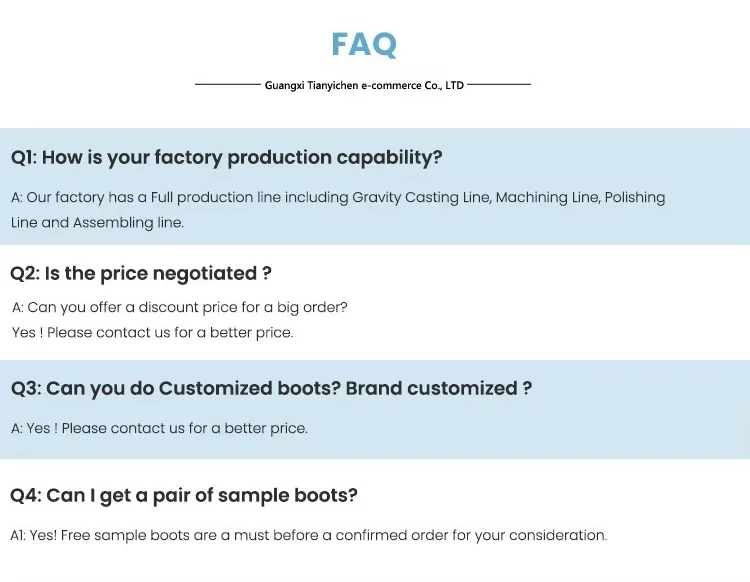This screenshot has height=582, width=750.
Task: Click "Can you offer a discount price" line
Action: (x=180, y=307)
